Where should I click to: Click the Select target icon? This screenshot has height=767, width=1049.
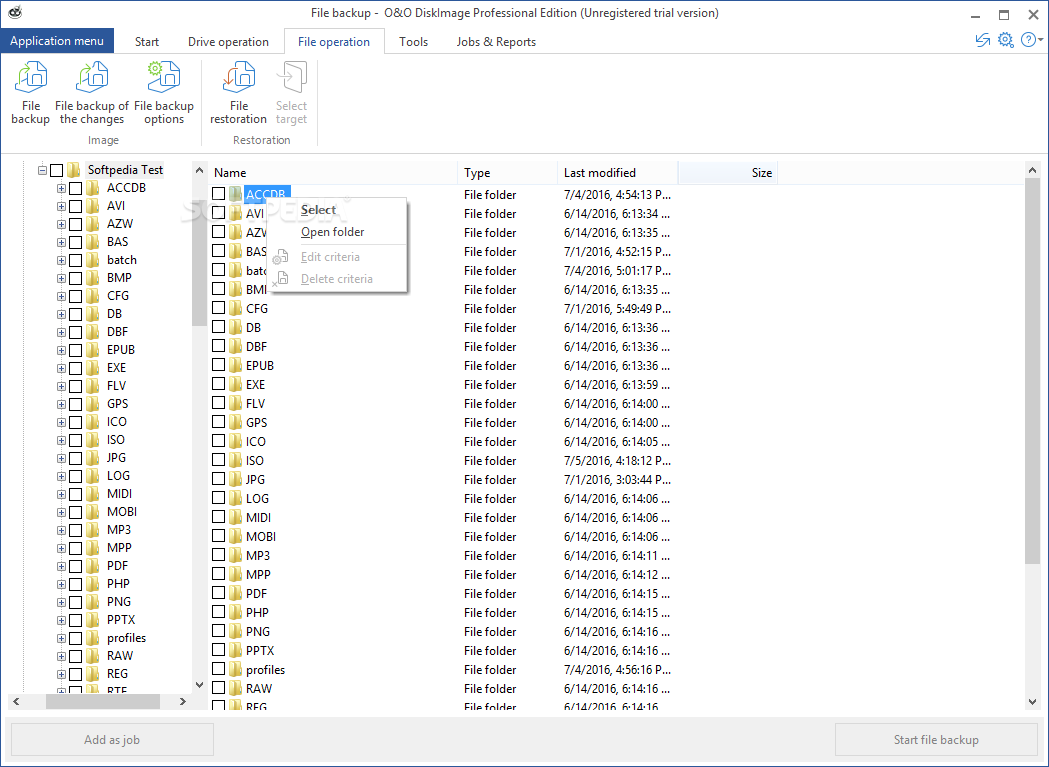pyautogui.click(x=292, y=77)
